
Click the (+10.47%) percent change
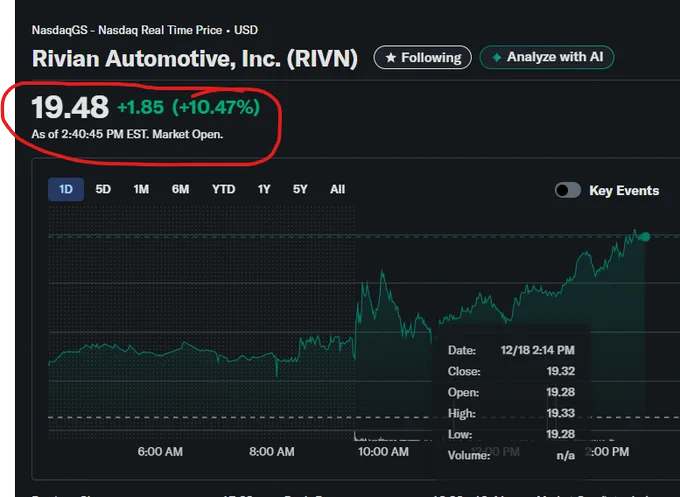216,107
